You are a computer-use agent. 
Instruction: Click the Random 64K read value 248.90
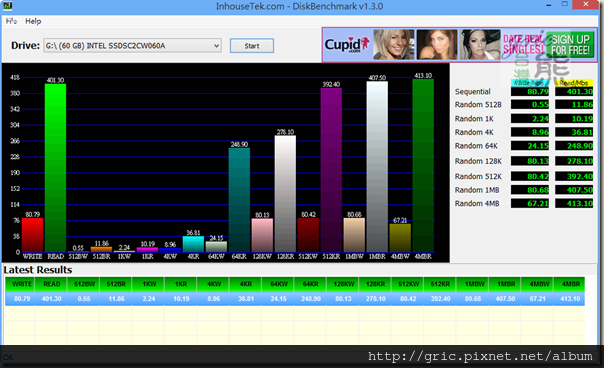(x=574, y=146)
